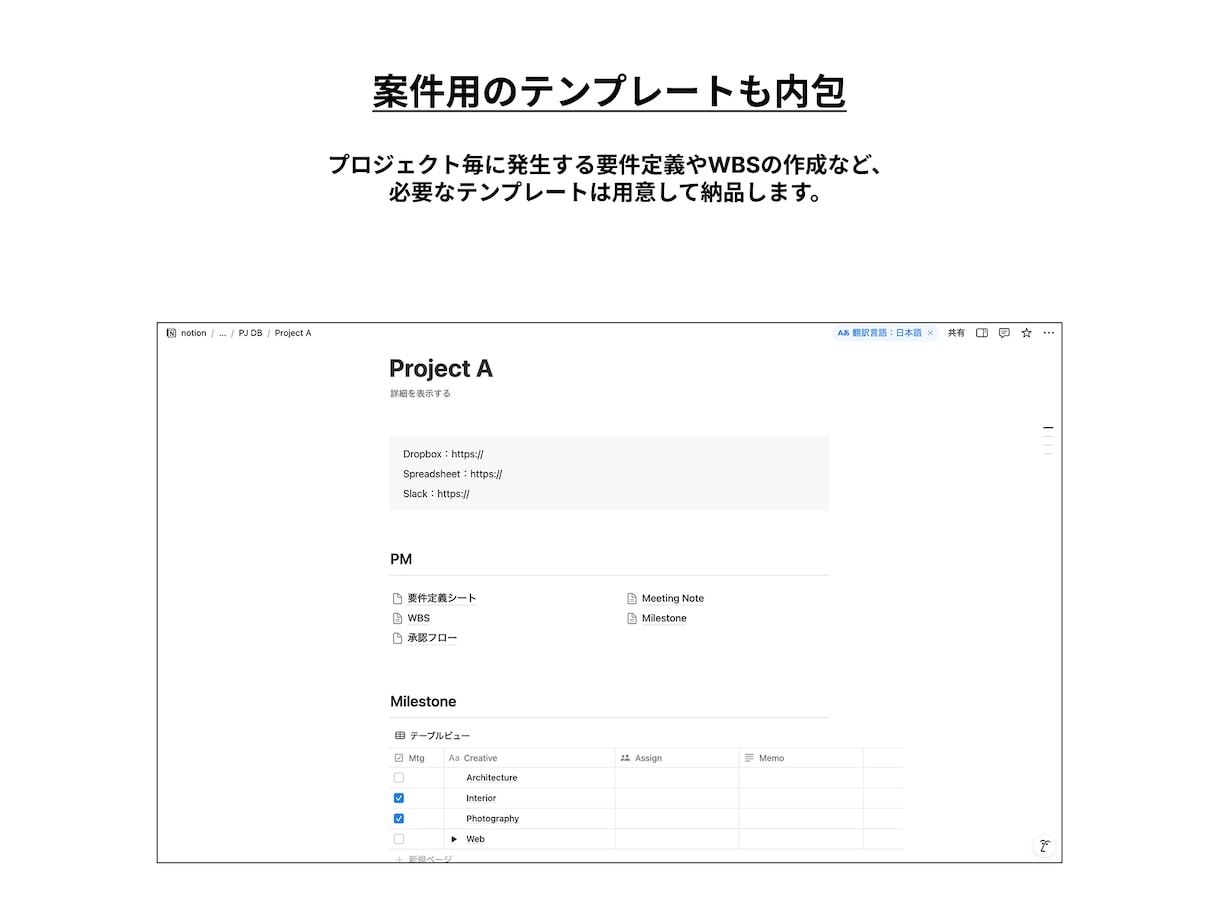Click the Notion workspace icon in breadcrumb
Viewport: 1220px width, 915px height.
[x=171, y=333]
